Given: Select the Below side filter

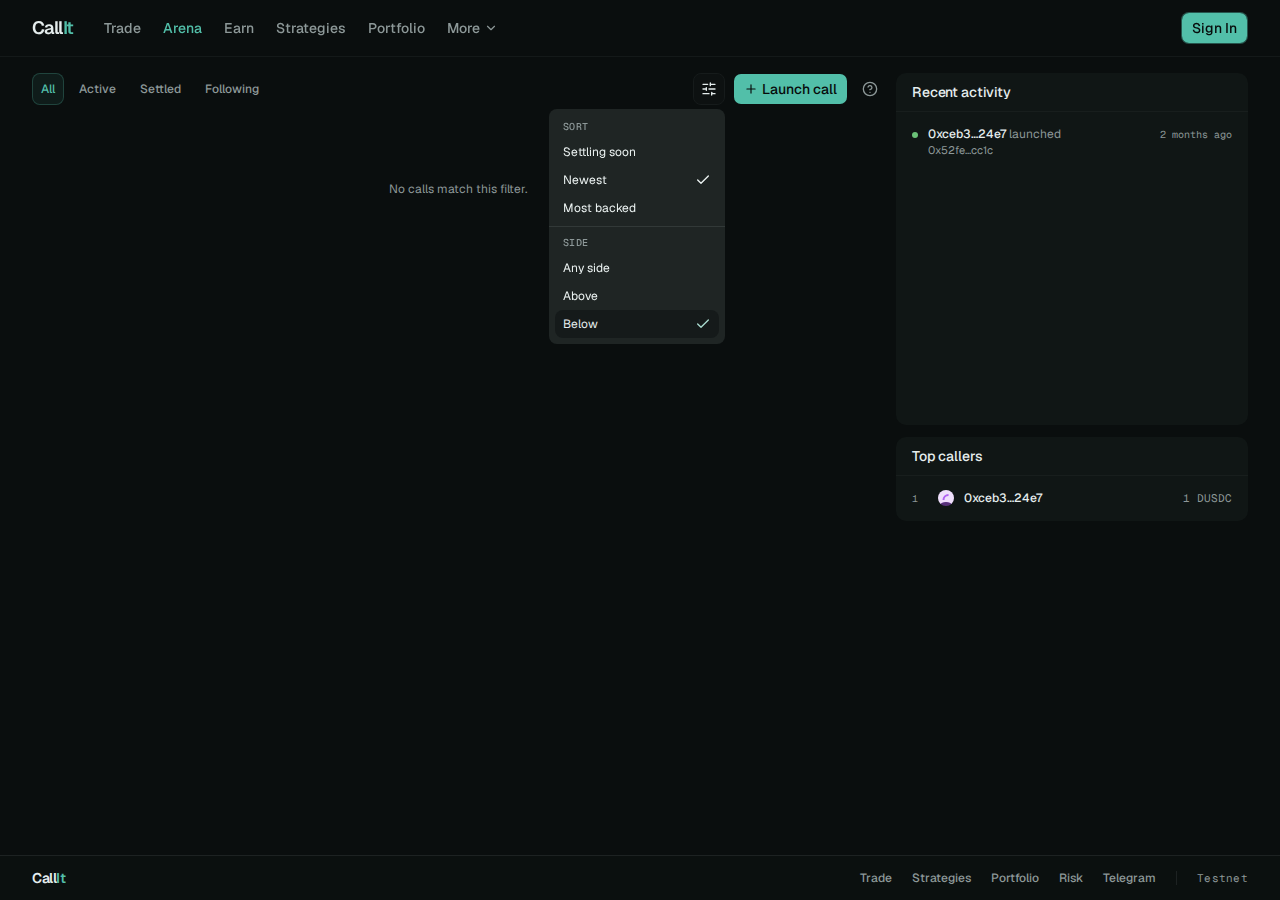Looking at the screenshot, I should 637,324.
